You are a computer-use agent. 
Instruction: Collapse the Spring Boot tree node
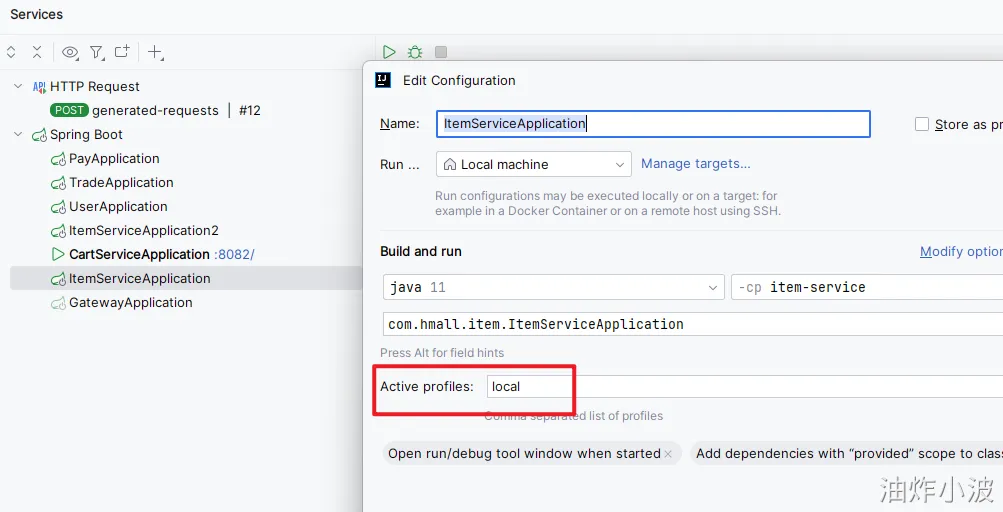pos(18,134)
